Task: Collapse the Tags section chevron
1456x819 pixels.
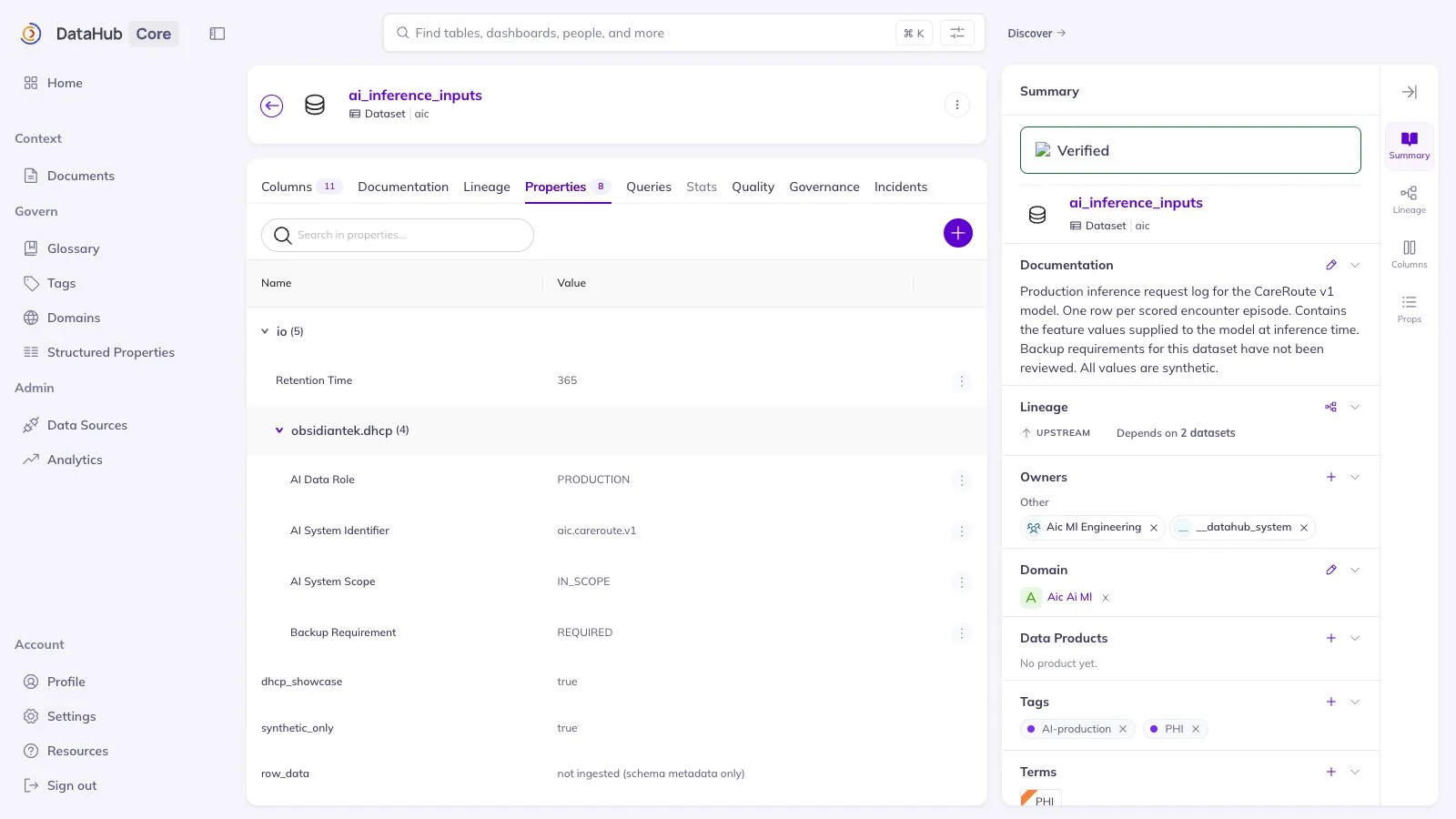Action: (1355, 702)
